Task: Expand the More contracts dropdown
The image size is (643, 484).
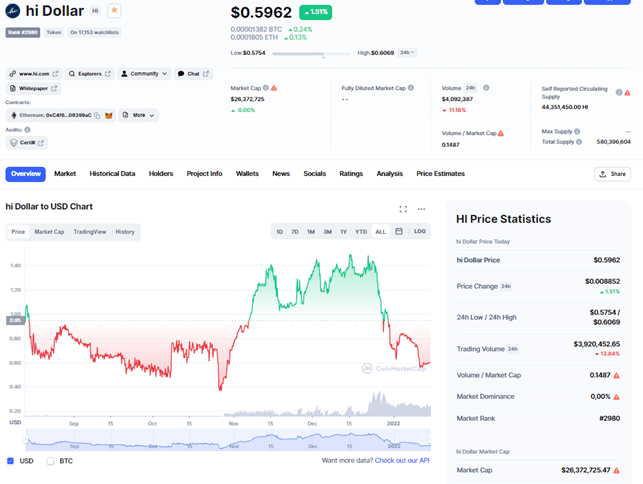Action: click(x=139, y=115)
